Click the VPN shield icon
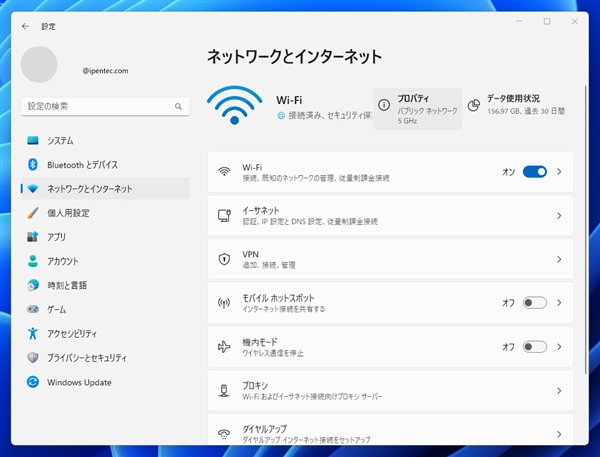 [224, 259]
